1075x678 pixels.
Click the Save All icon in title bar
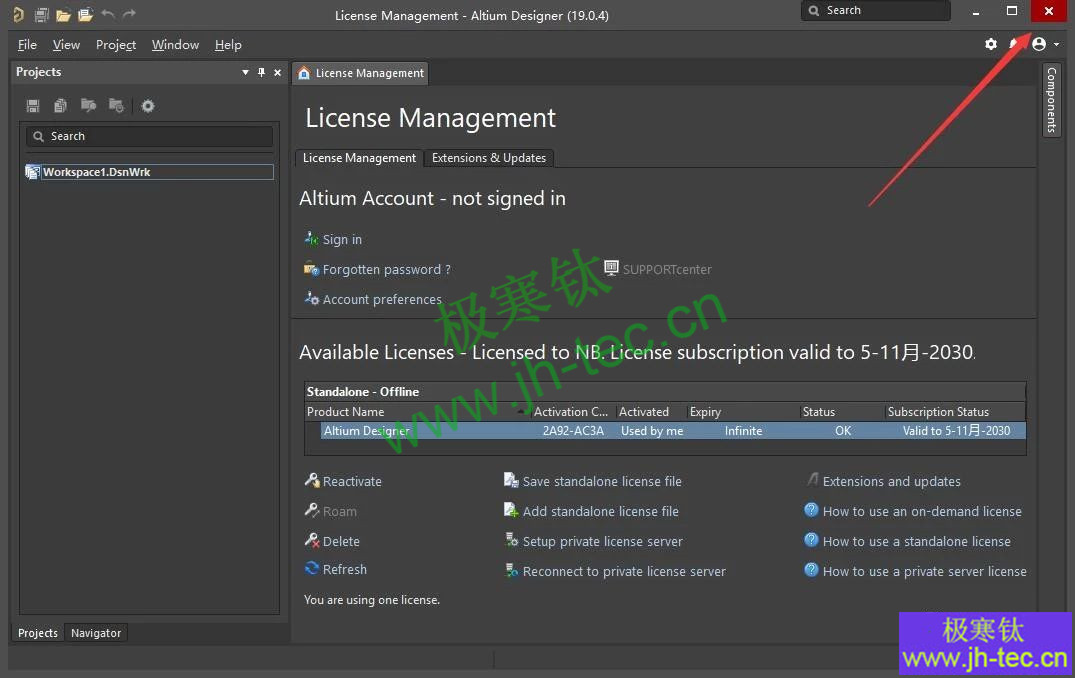coord(42,14)
